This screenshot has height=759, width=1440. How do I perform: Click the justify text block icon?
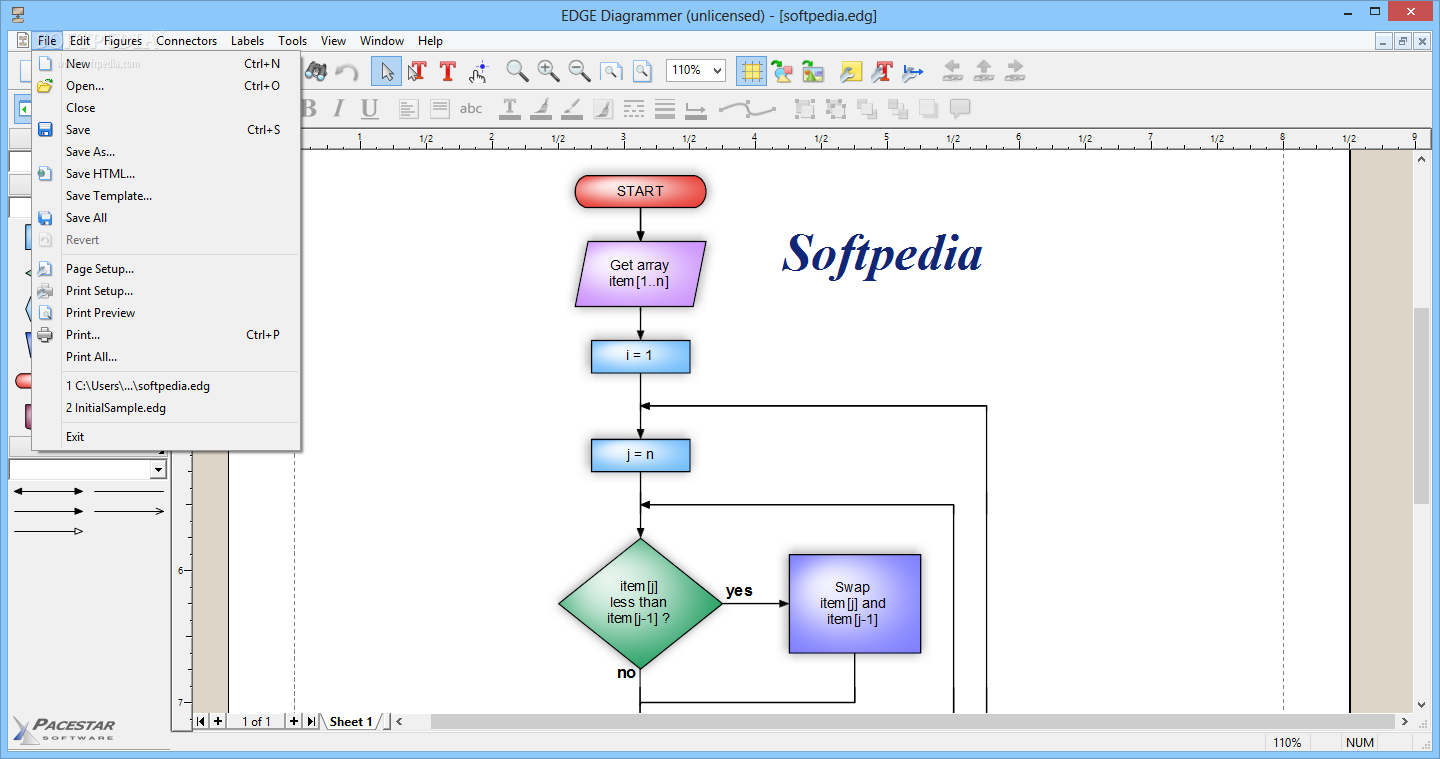(x=439, y=108)
